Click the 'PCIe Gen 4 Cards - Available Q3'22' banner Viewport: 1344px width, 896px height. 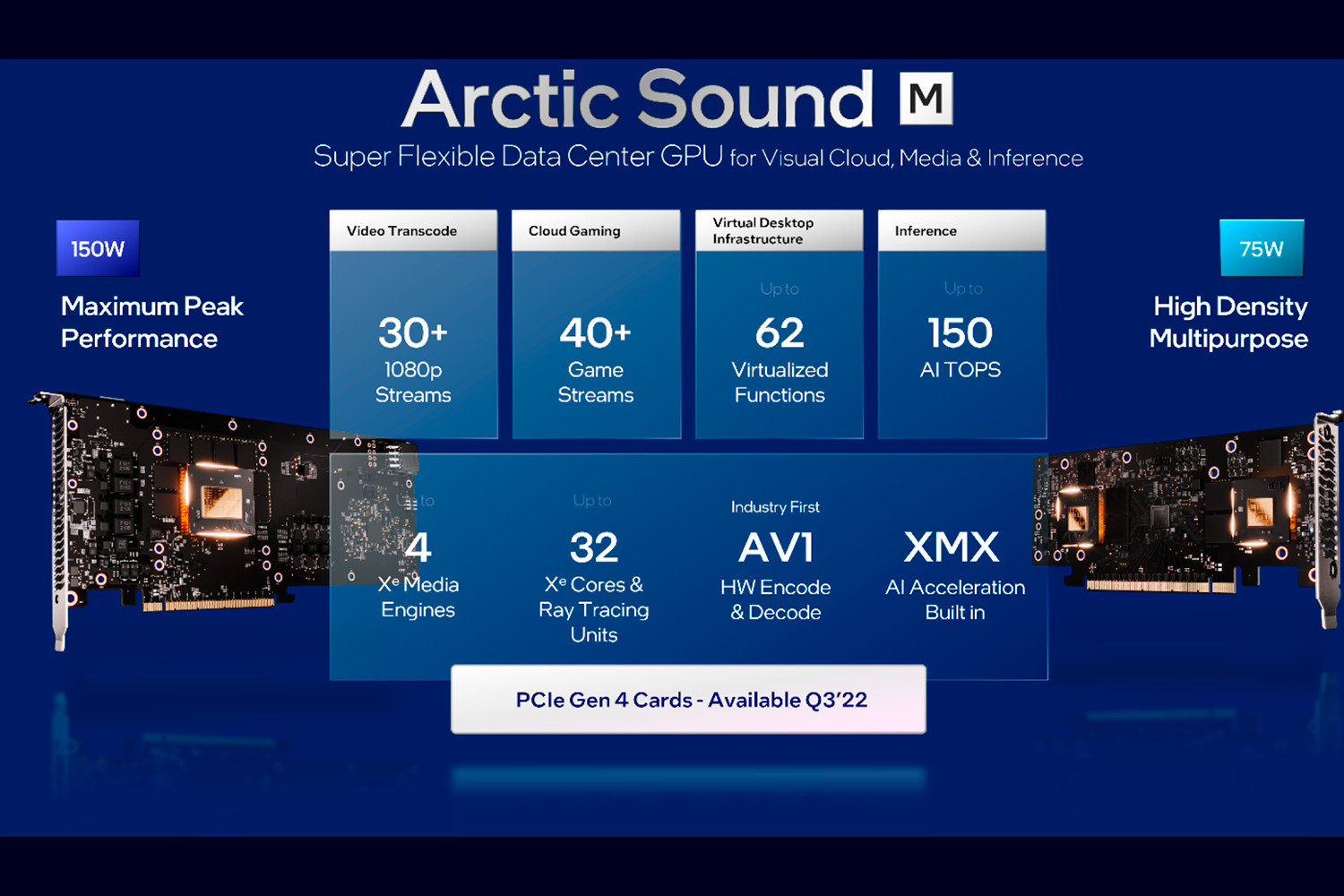coord(688,700)
